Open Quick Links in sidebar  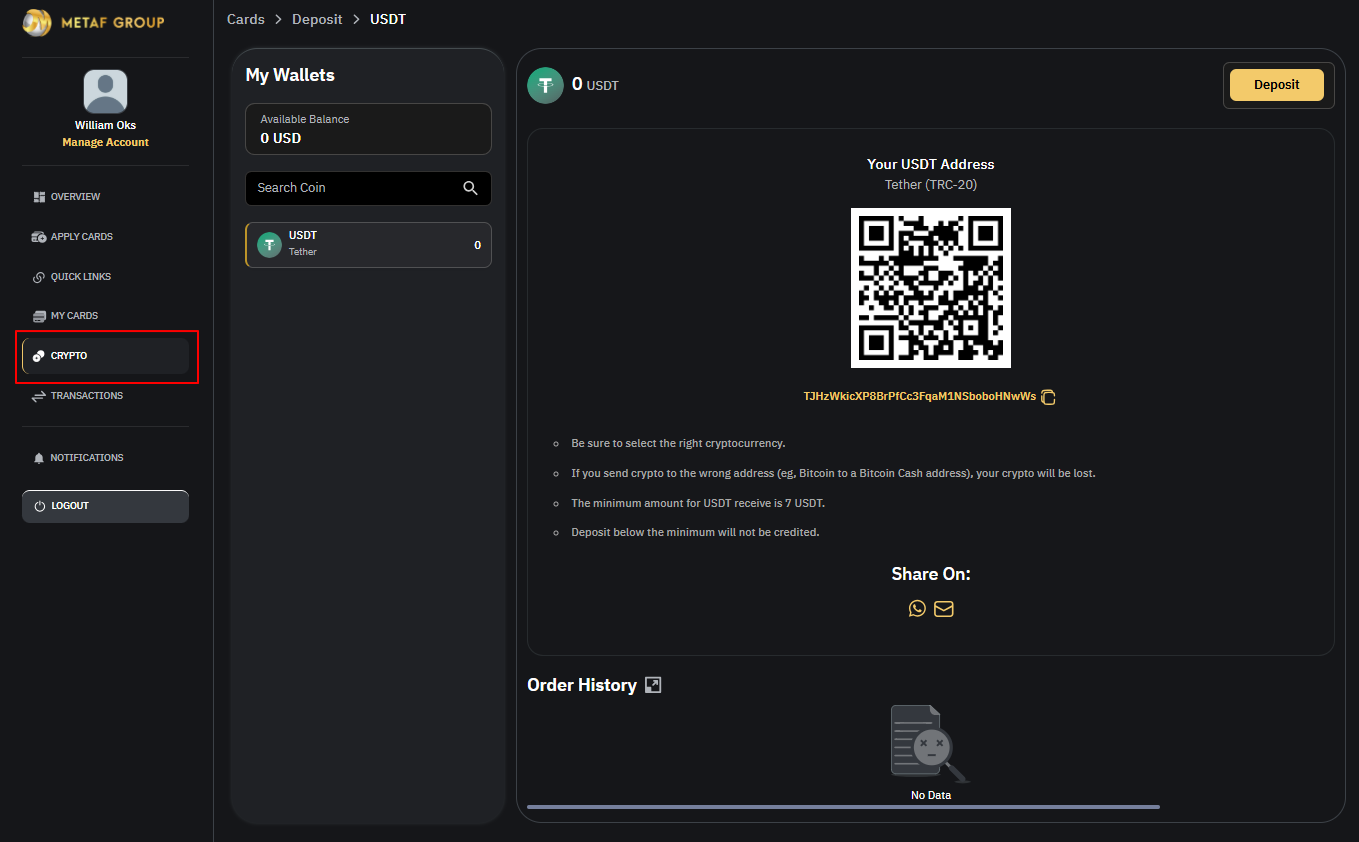(x=80, y=277)
